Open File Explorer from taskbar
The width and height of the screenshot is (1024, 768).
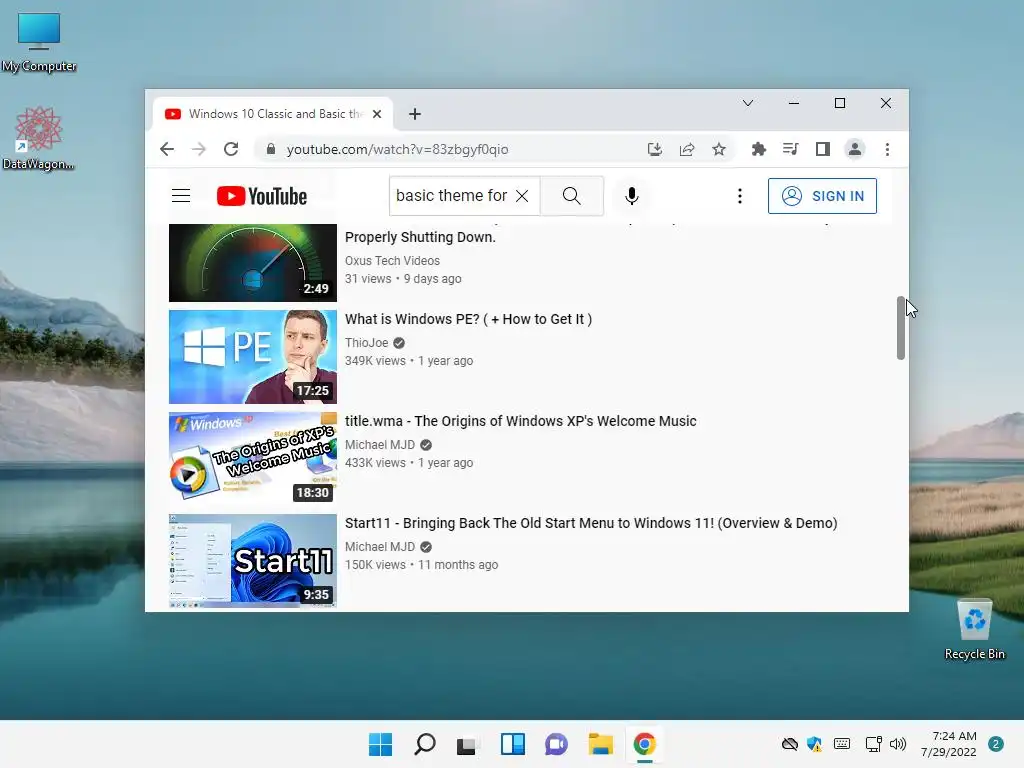point(600,744)
